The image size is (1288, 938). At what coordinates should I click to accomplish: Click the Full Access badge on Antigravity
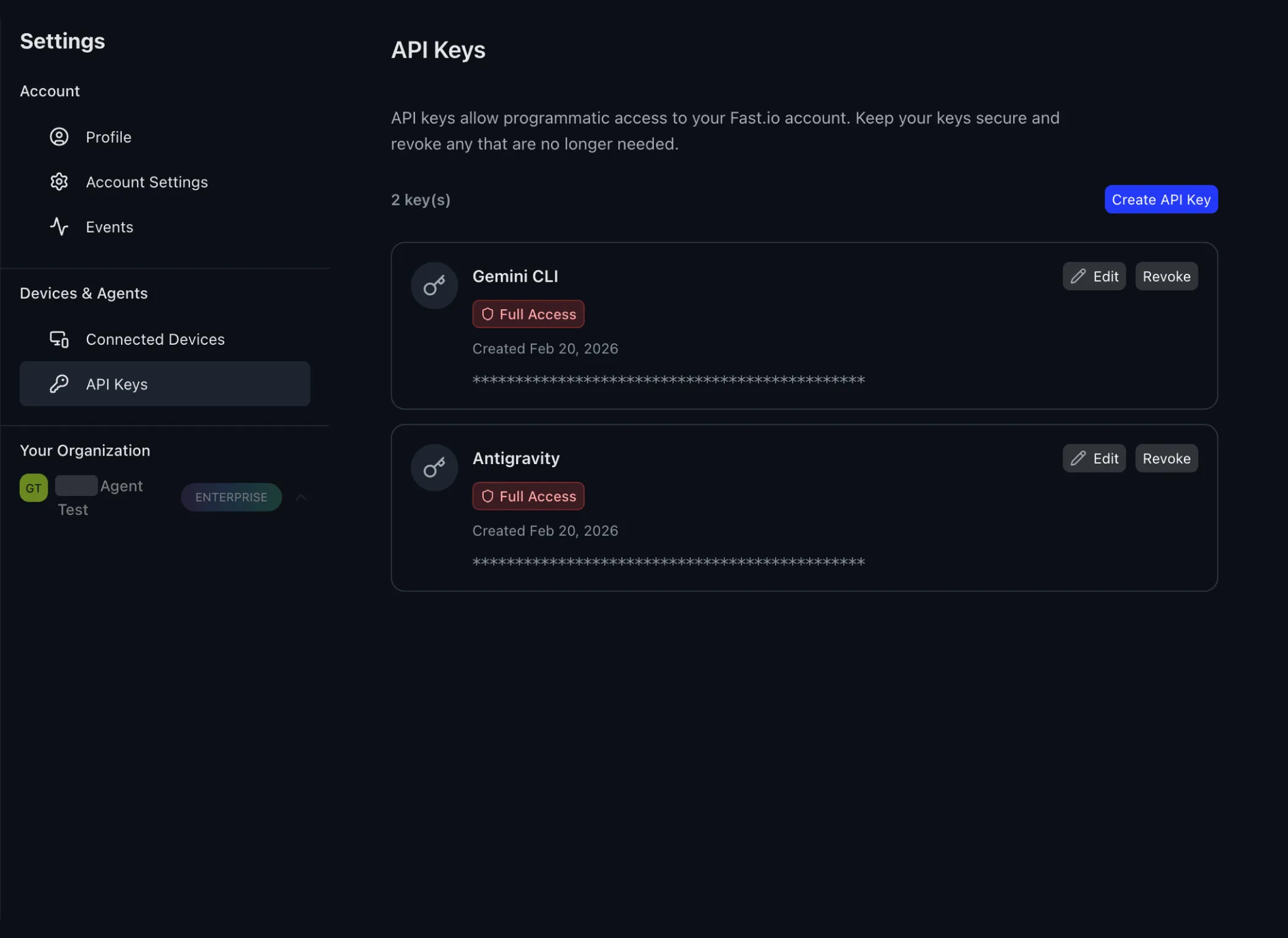pyautogui.click(x=528, y=496)
